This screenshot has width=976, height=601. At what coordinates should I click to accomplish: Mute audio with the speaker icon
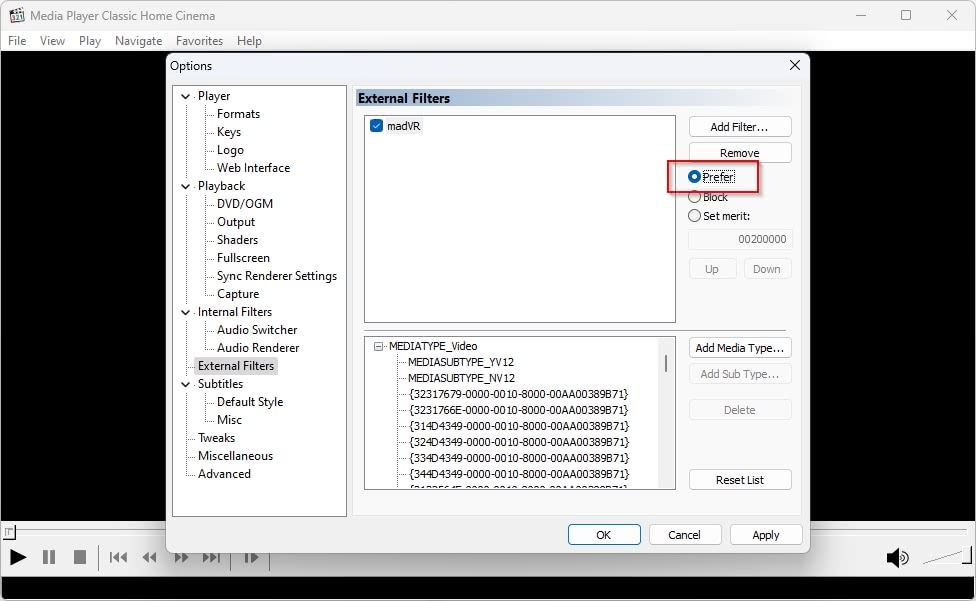pos(897,557)
